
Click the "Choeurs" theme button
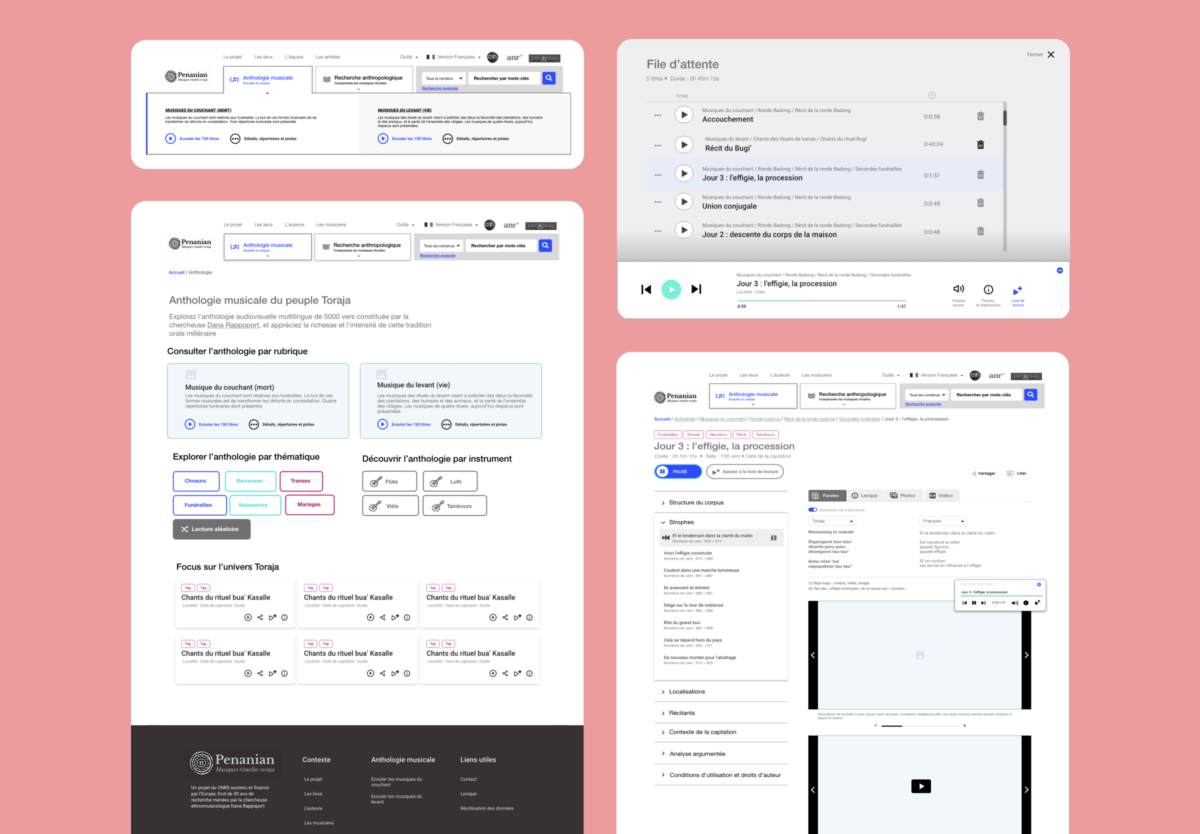196,481
